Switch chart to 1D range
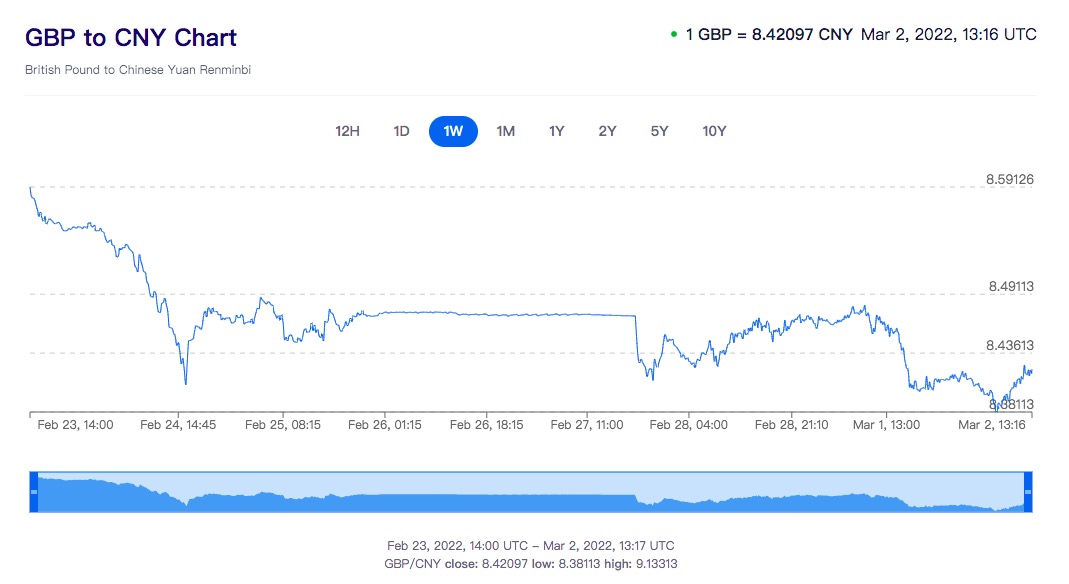The image size is (1069, 584). tap(401, 131)
